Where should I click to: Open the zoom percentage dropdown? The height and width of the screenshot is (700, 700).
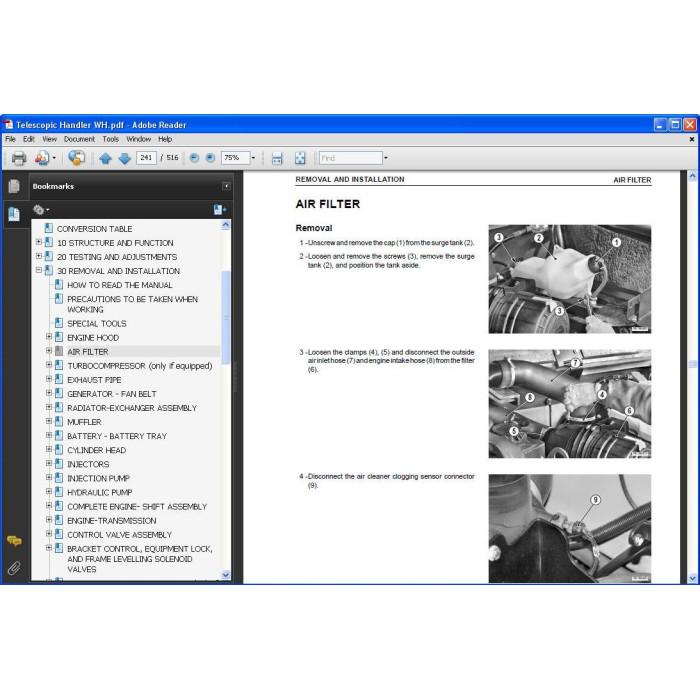[x=254, y=158]
